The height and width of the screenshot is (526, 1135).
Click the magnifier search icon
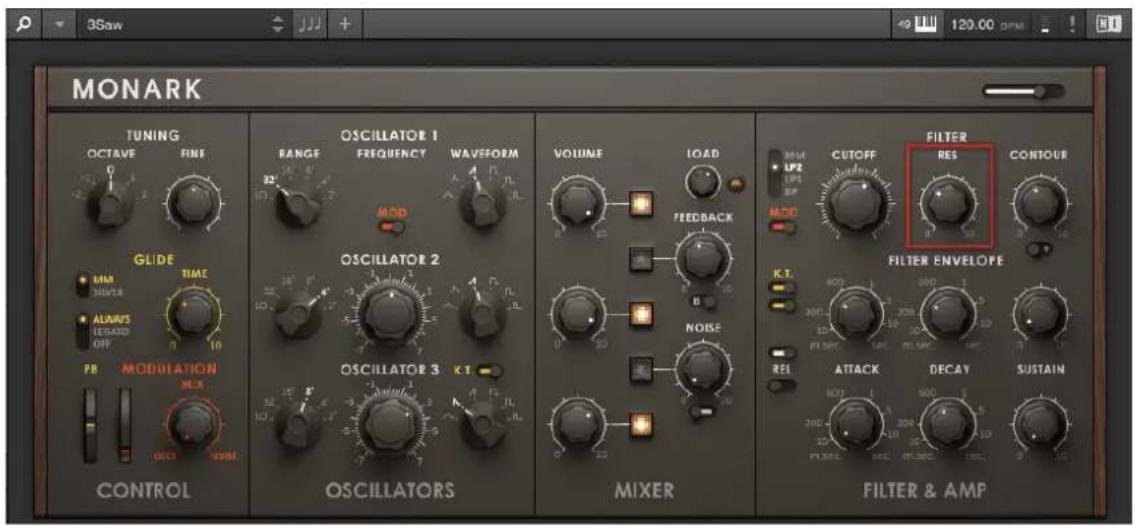(26, 24)
